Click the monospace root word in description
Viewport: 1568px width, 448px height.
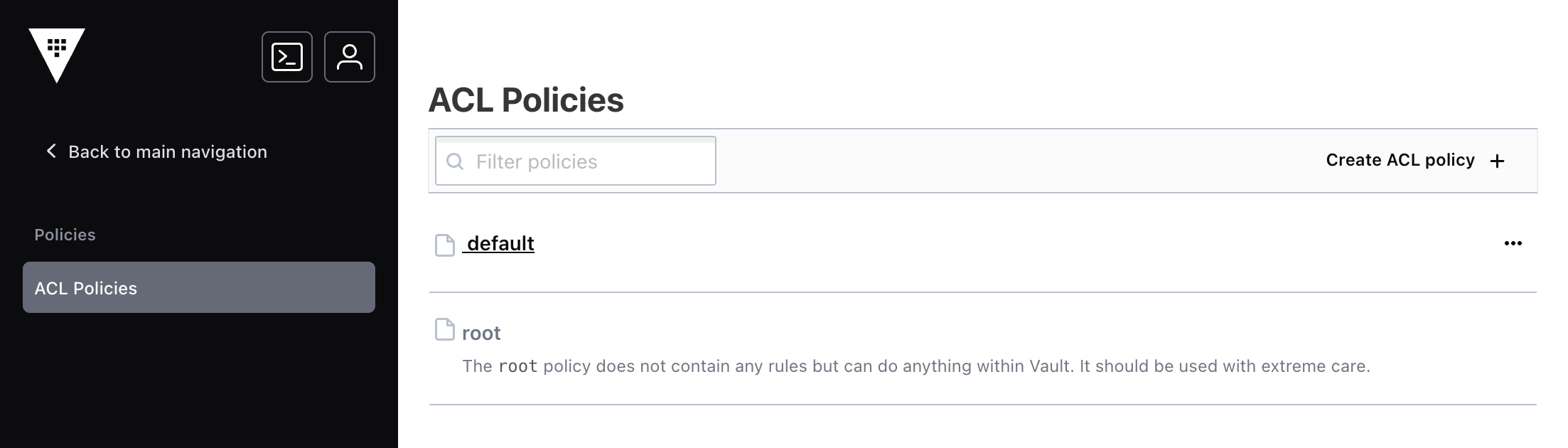tap(517, 366)
